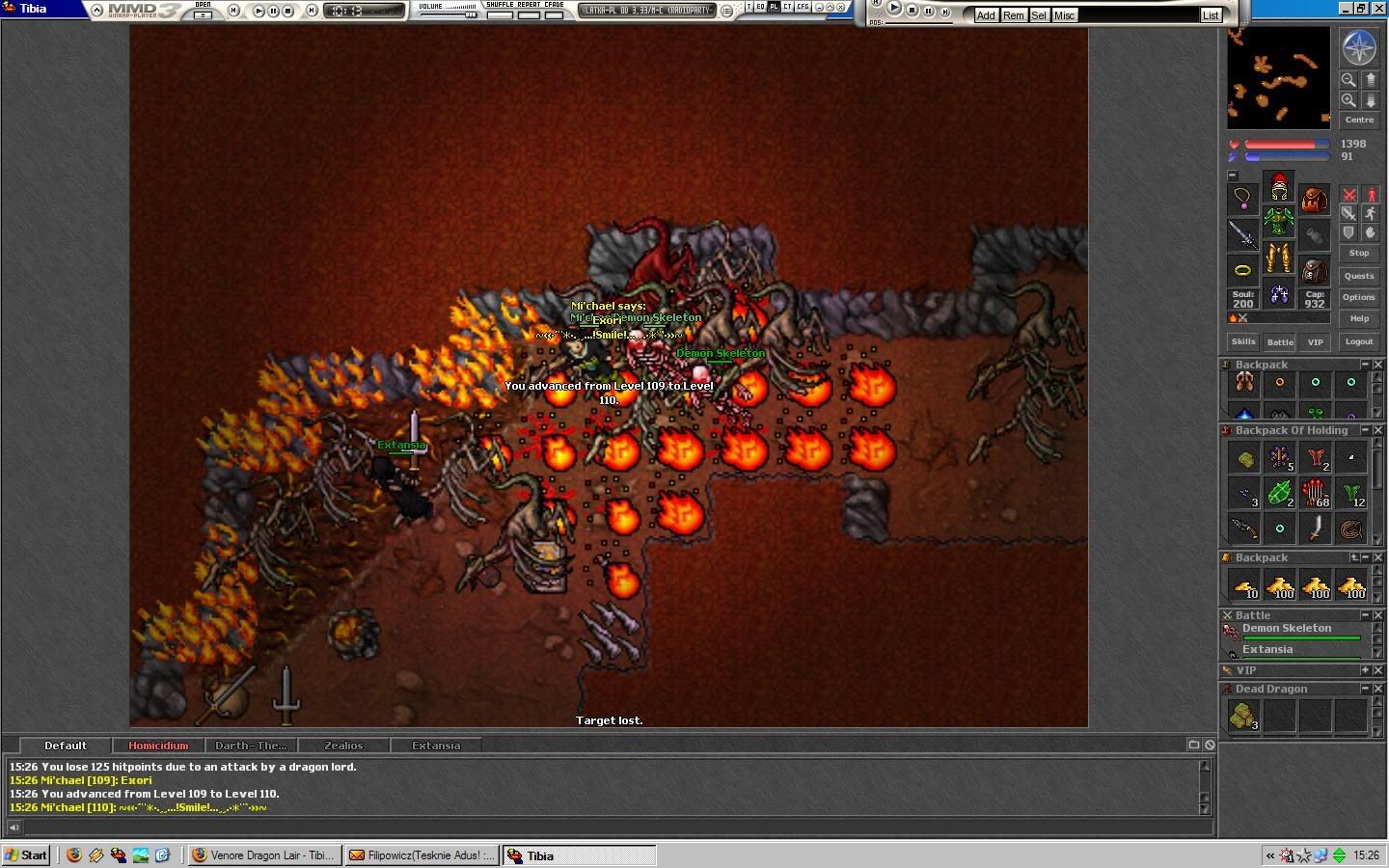
Task: Open the Help window
Action: (x=1359, y=318)
